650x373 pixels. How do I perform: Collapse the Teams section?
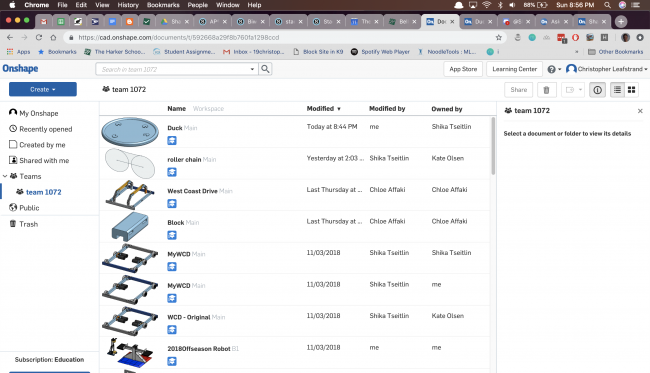(x=5, y=176)
